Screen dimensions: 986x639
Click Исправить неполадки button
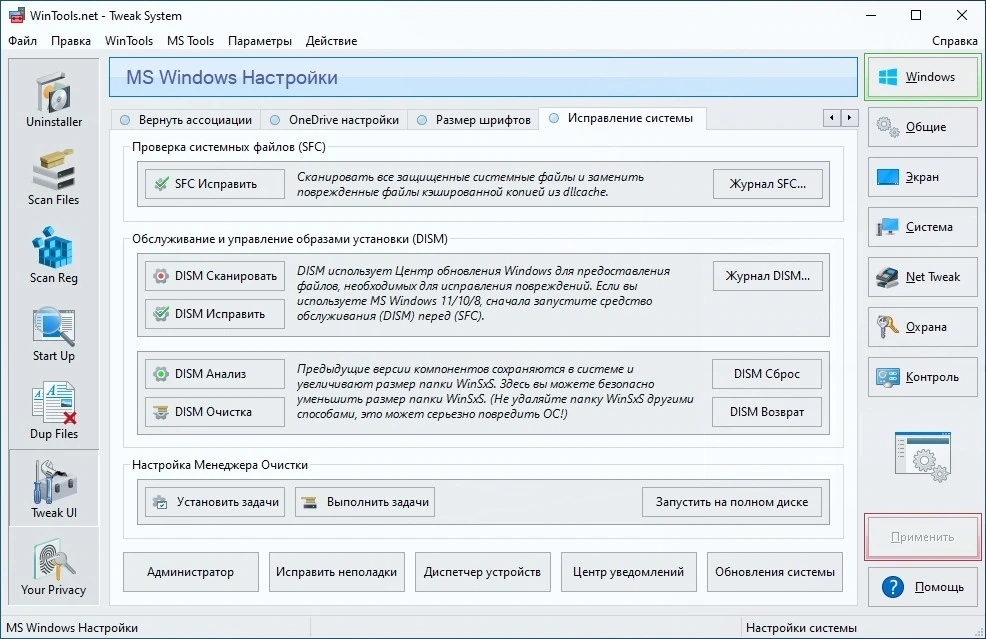[336, 572]
